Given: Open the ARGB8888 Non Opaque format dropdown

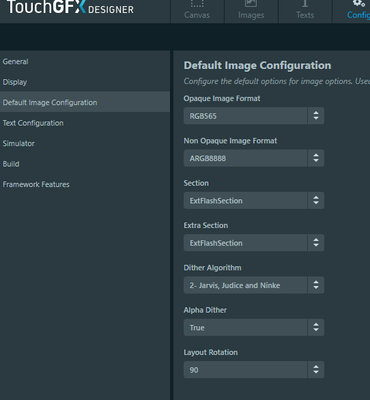Looking at the screenshot, I should click(254, 158).
